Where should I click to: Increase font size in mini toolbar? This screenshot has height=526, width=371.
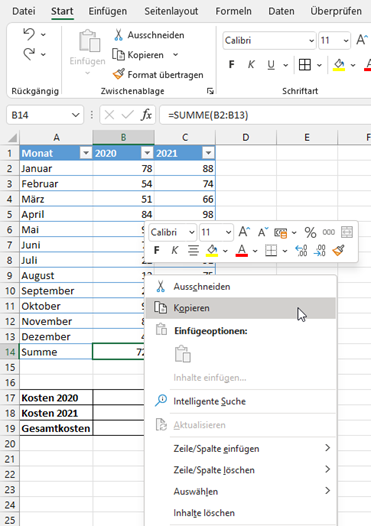(x=244, y=232)
